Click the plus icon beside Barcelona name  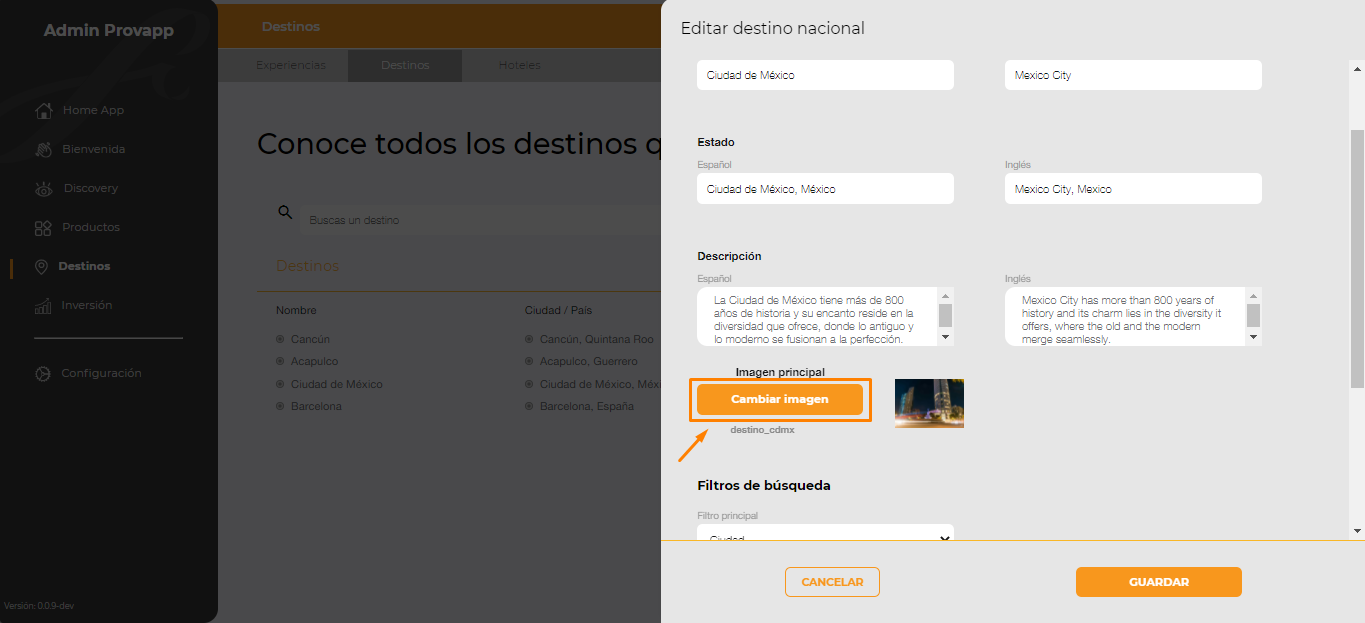280,406
